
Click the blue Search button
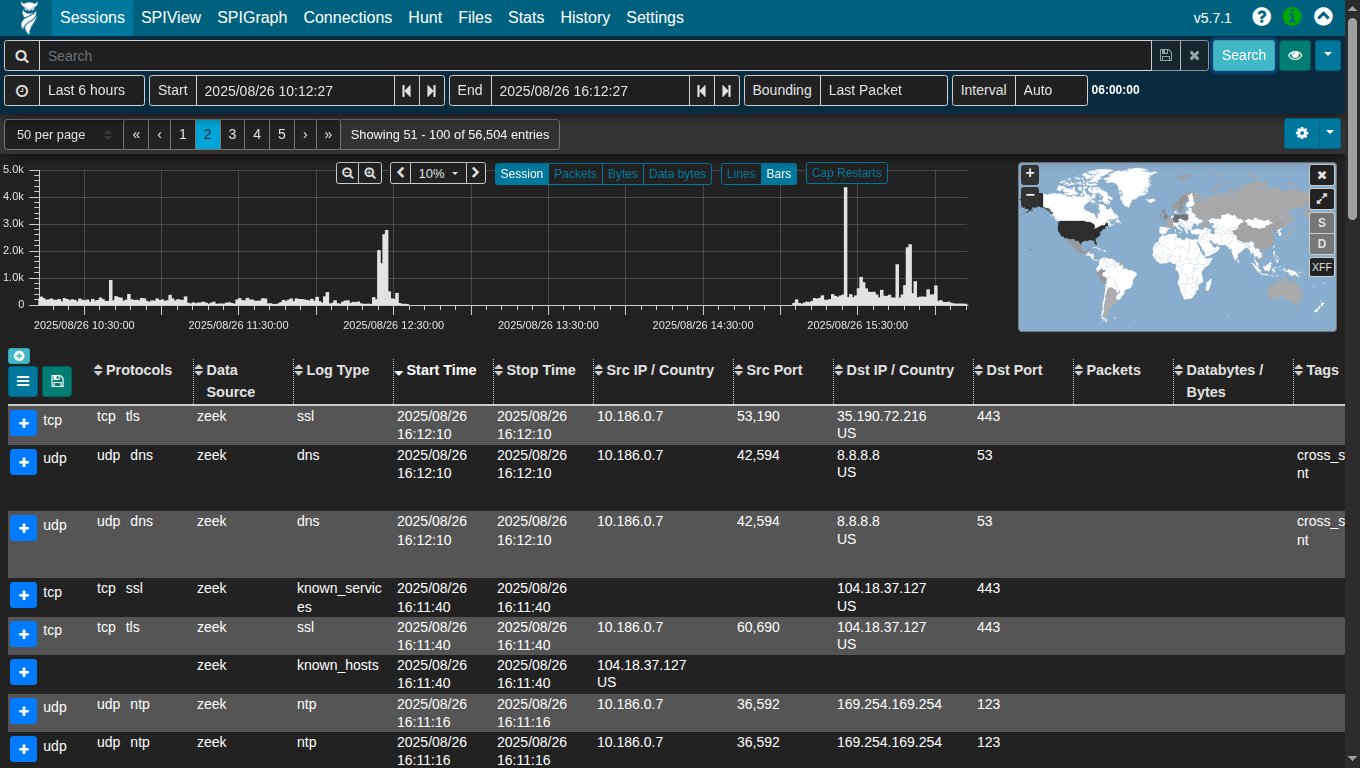tap(1243, 56)
